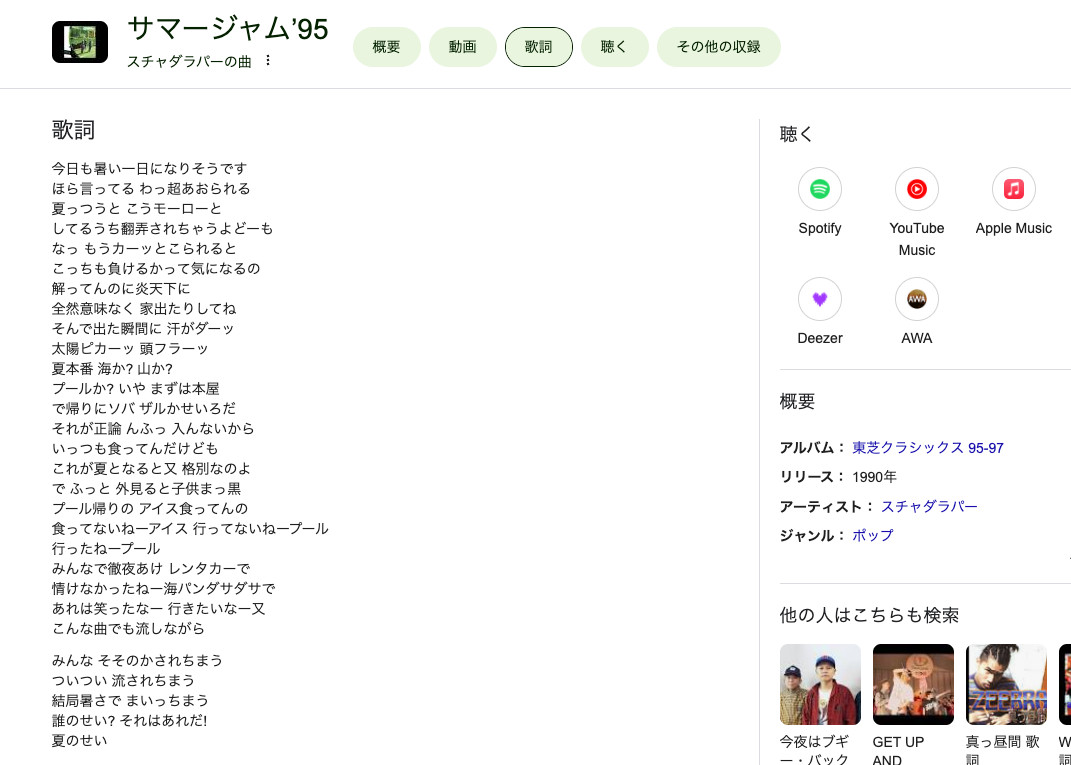Click the 今夜はブギー・バック caption text
This screenshot has width=1071, height=765.
coord(815,751)
